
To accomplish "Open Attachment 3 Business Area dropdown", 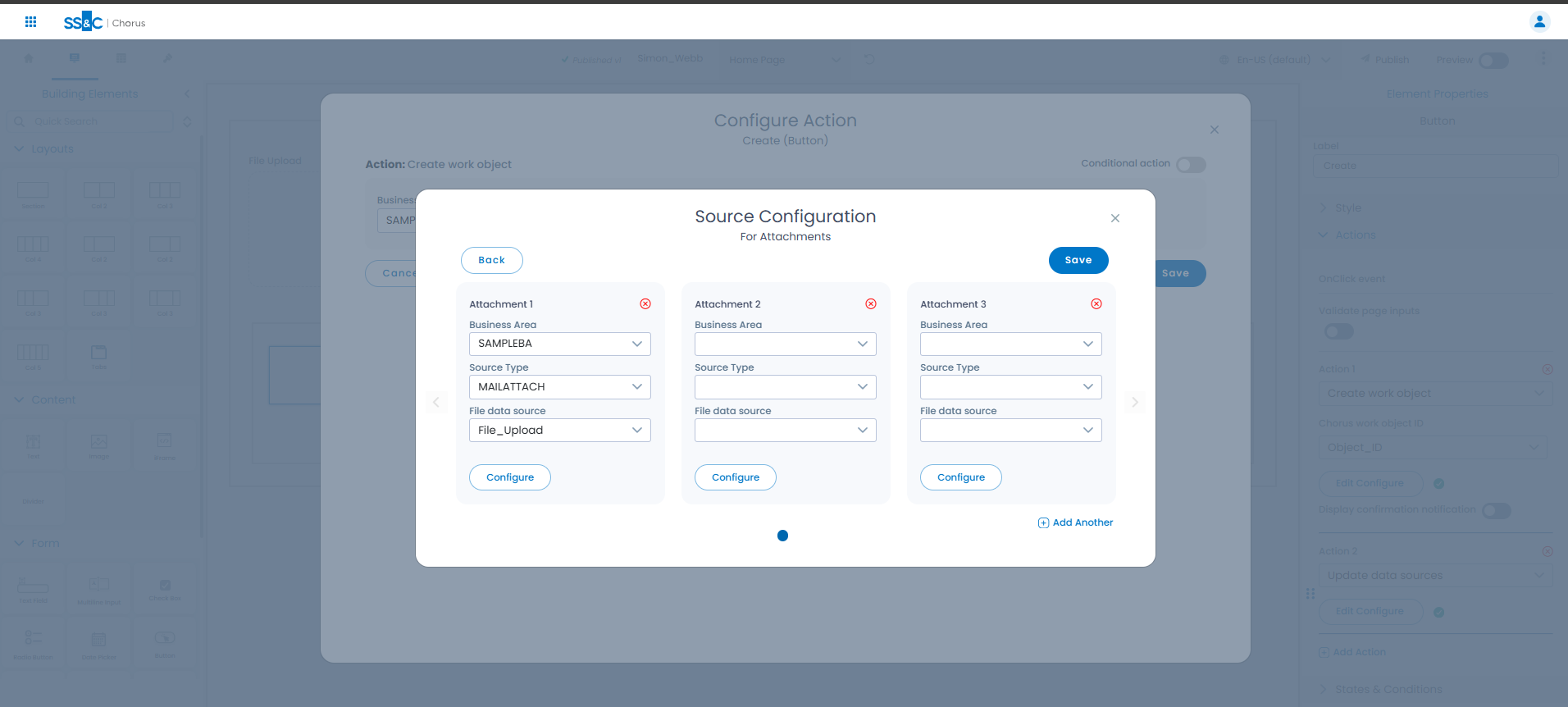I will pos(1011,344).
